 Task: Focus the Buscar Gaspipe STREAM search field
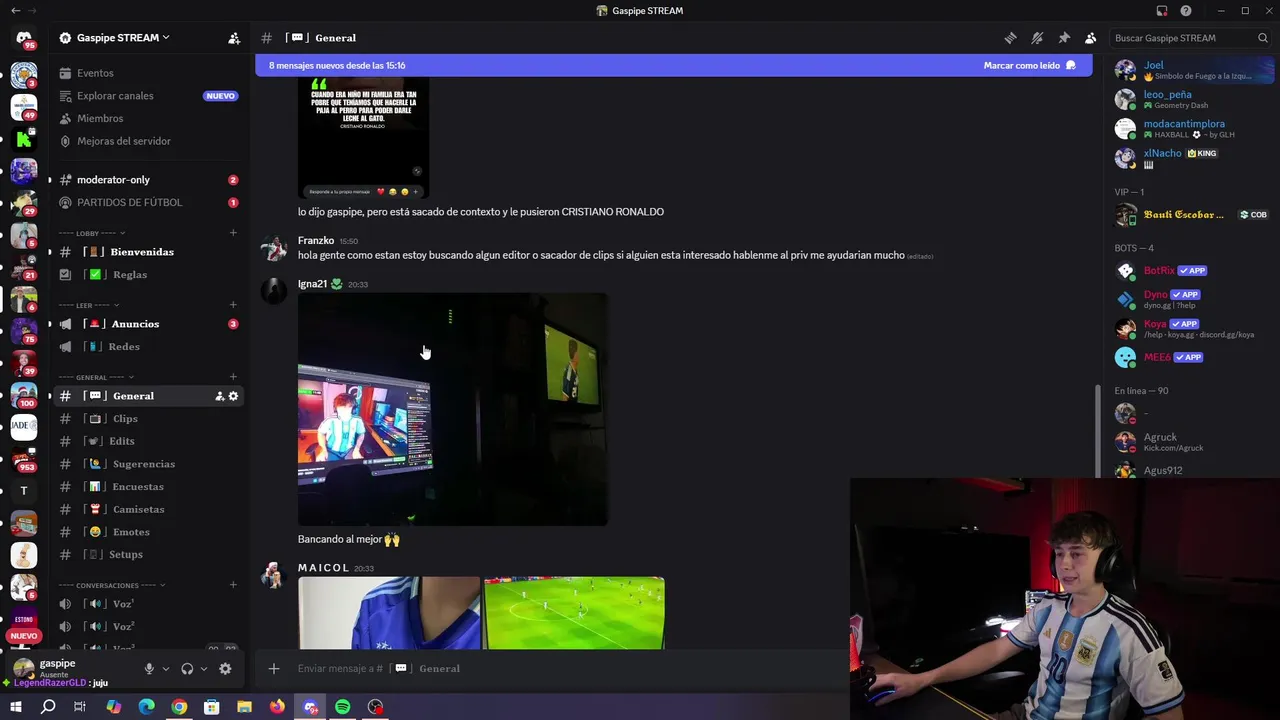1190,38
